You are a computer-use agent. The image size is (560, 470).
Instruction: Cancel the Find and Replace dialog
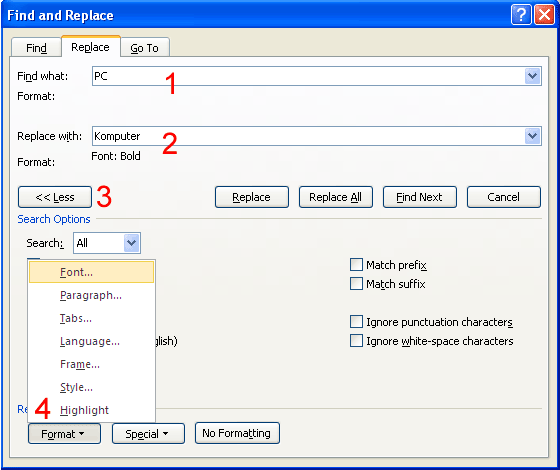click(x=504, y=197)
